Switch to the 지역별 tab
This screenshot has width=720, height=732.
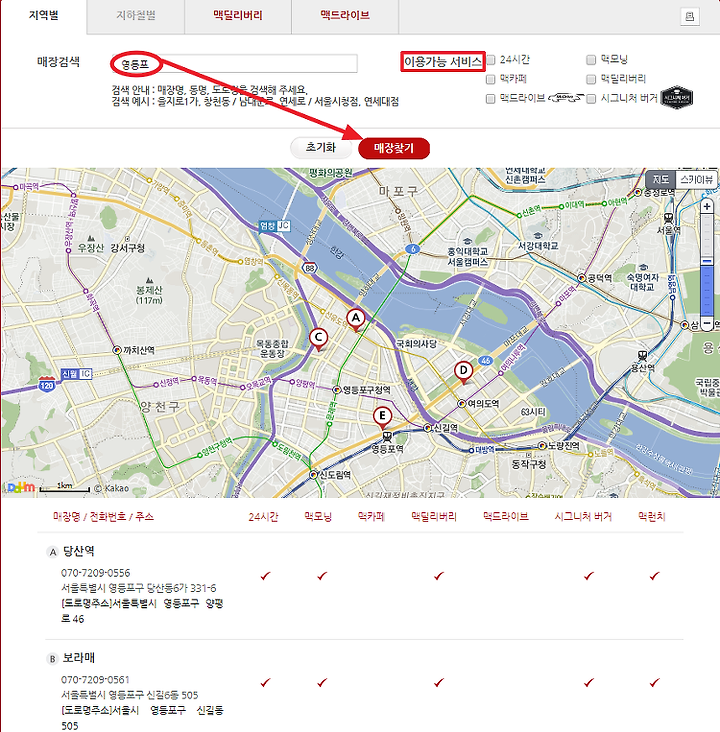click(43, 16)
